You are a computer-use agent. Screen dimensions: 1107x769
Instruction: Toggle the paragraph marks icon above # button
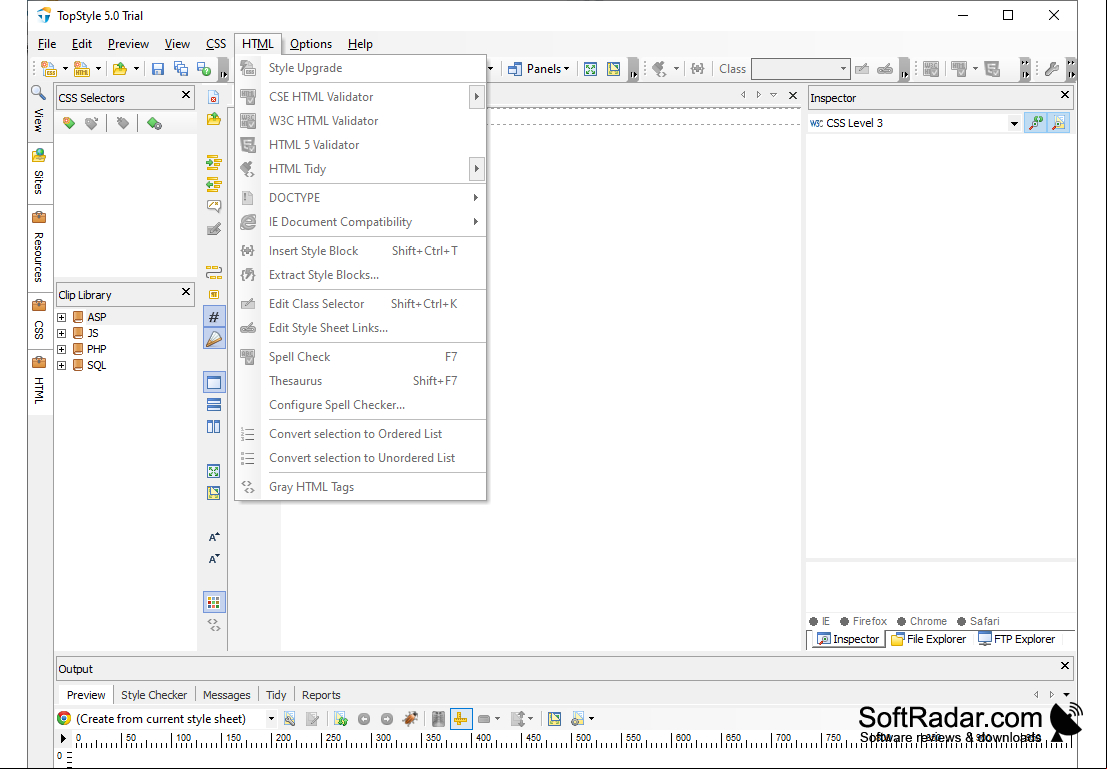tap(213, 294)
